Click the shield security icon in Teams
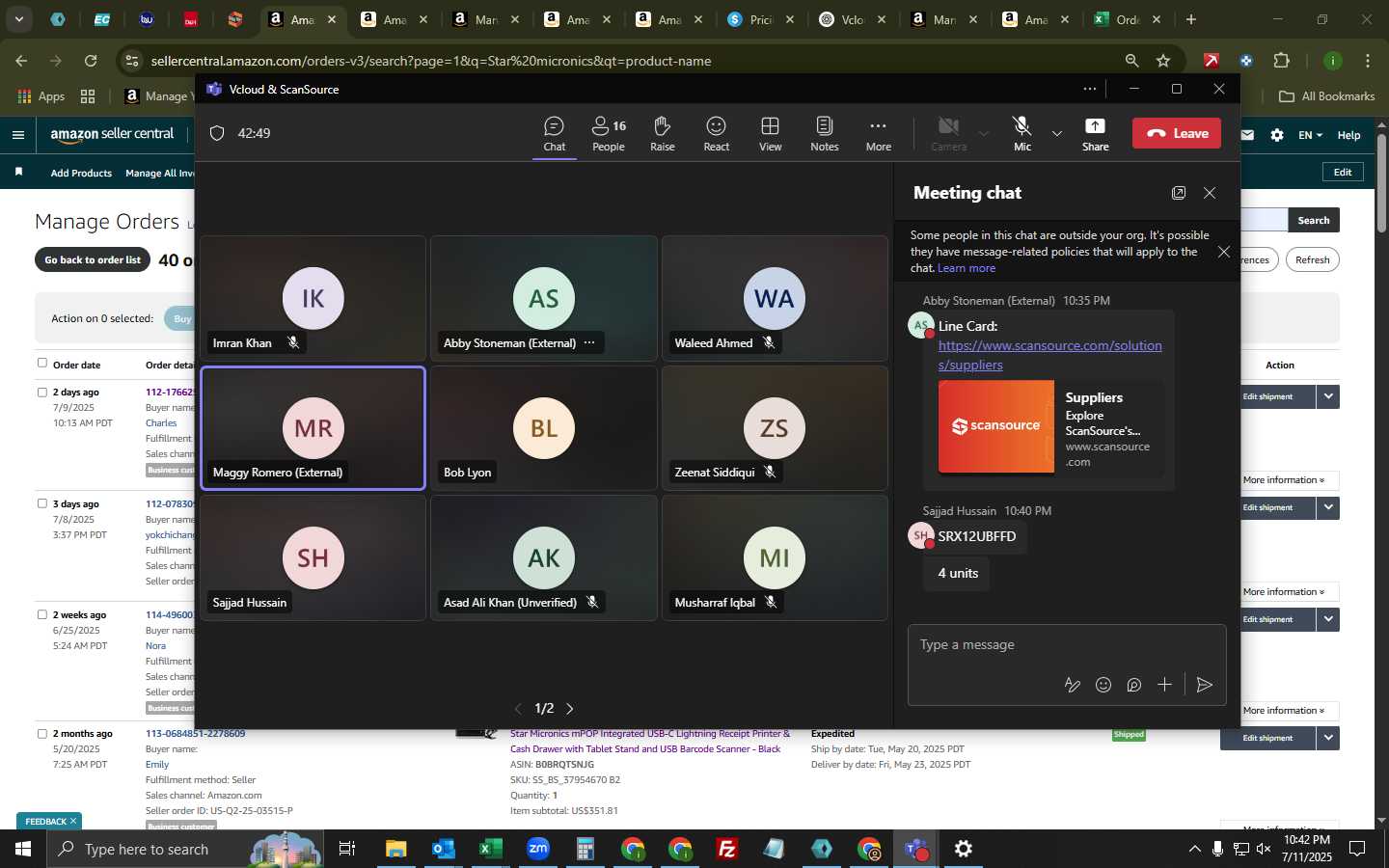Screen dimensions: 1389x868 click(x=217, y=133)
